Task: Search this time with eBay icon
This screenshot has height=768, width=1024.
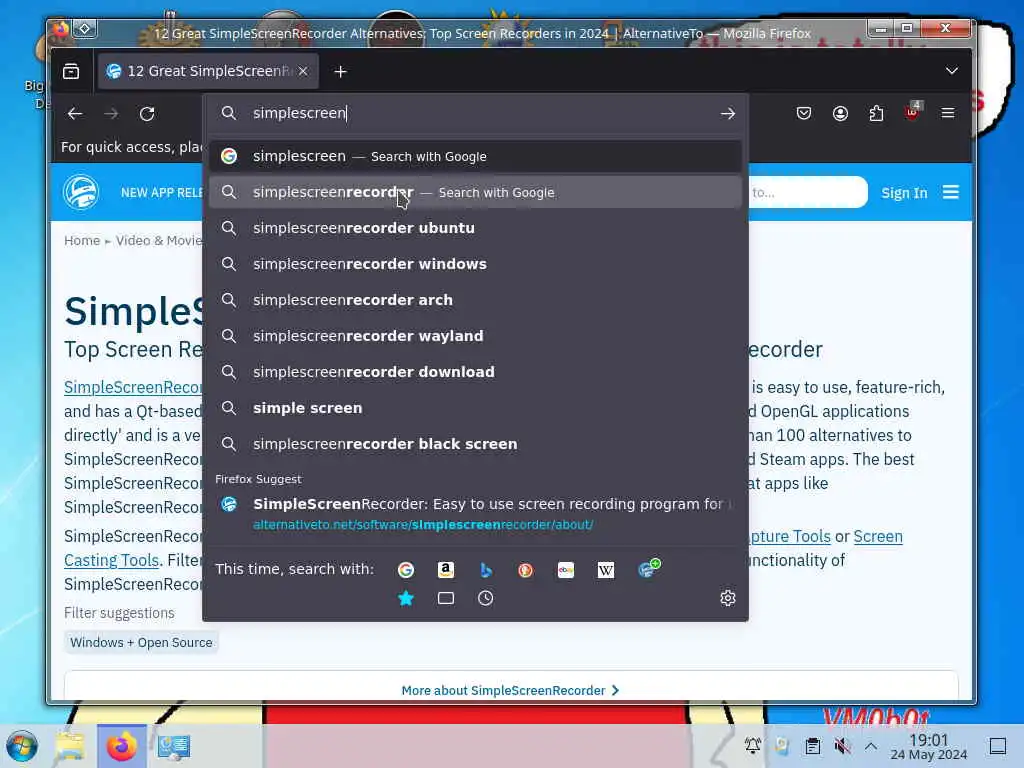Action: tap(566, 569)
